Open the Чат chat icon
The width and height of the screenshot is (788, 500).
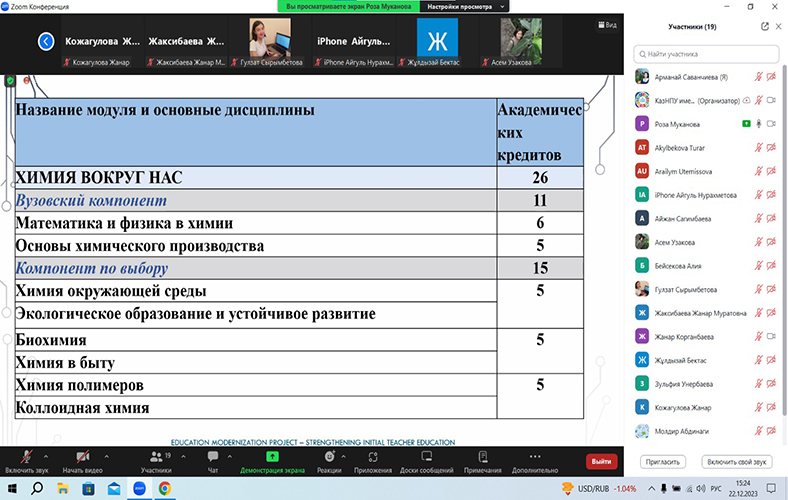coord(212,455)
